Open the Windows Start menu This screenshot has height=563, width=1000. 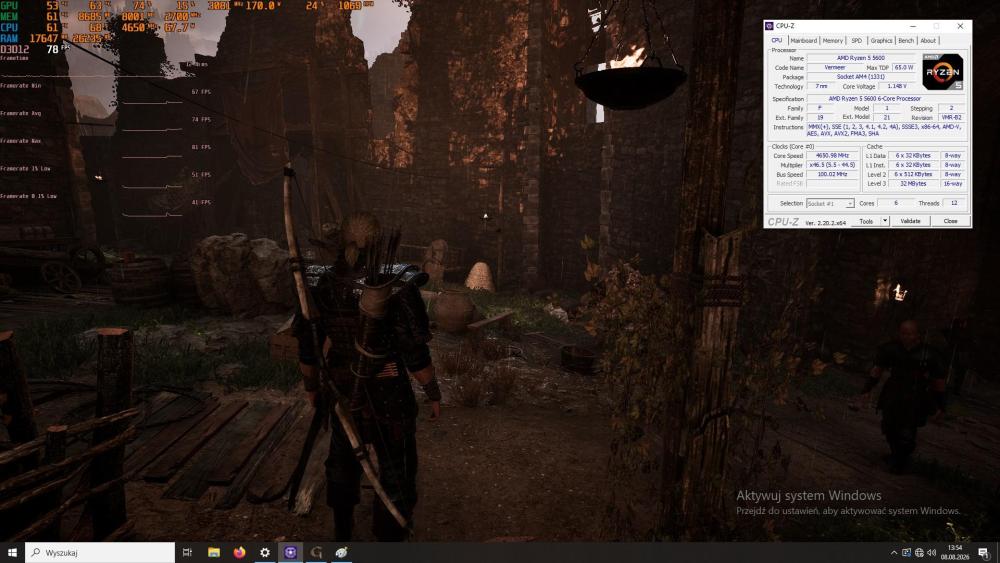click(x=11, y=552)
